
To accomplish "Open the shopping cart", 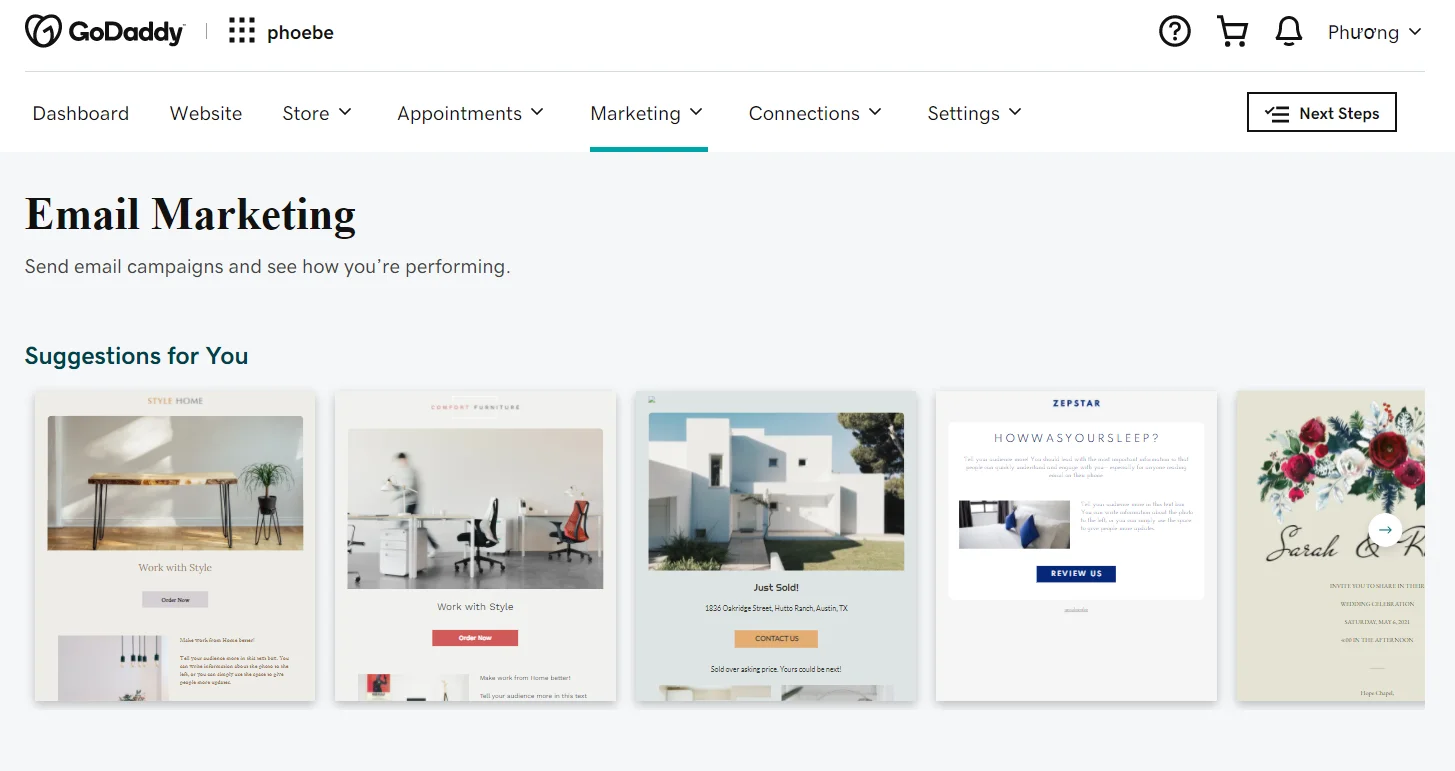I will (x=1232, y=32).
